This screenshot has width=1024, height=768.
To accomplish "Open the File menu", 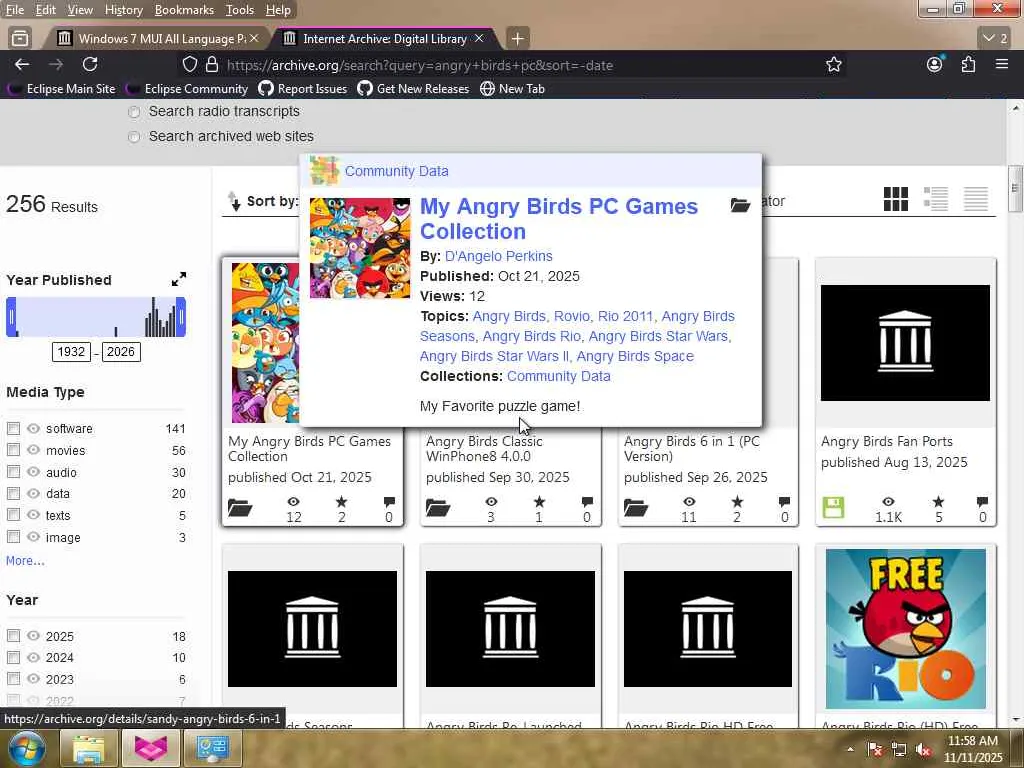I will [x=14, y=10].
